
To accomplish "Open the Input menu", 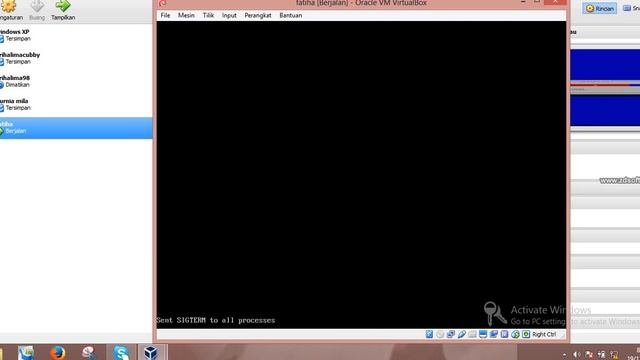I will (x=229, y=15).
